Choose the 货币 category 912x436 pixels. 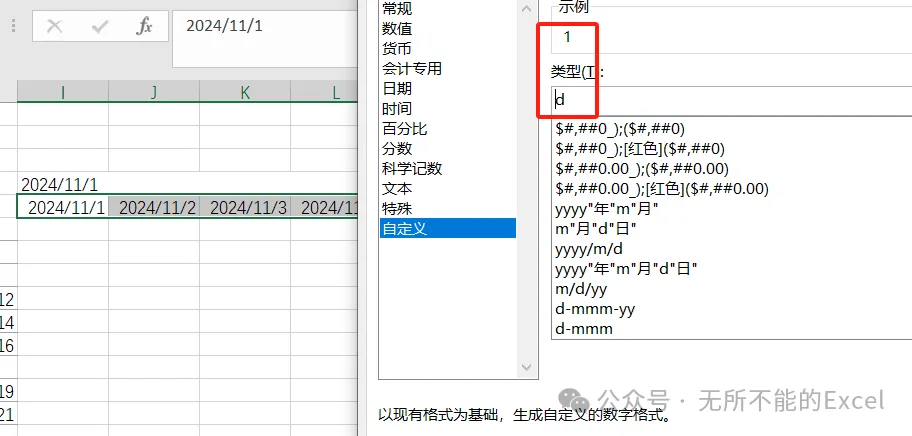pos(447,48)
